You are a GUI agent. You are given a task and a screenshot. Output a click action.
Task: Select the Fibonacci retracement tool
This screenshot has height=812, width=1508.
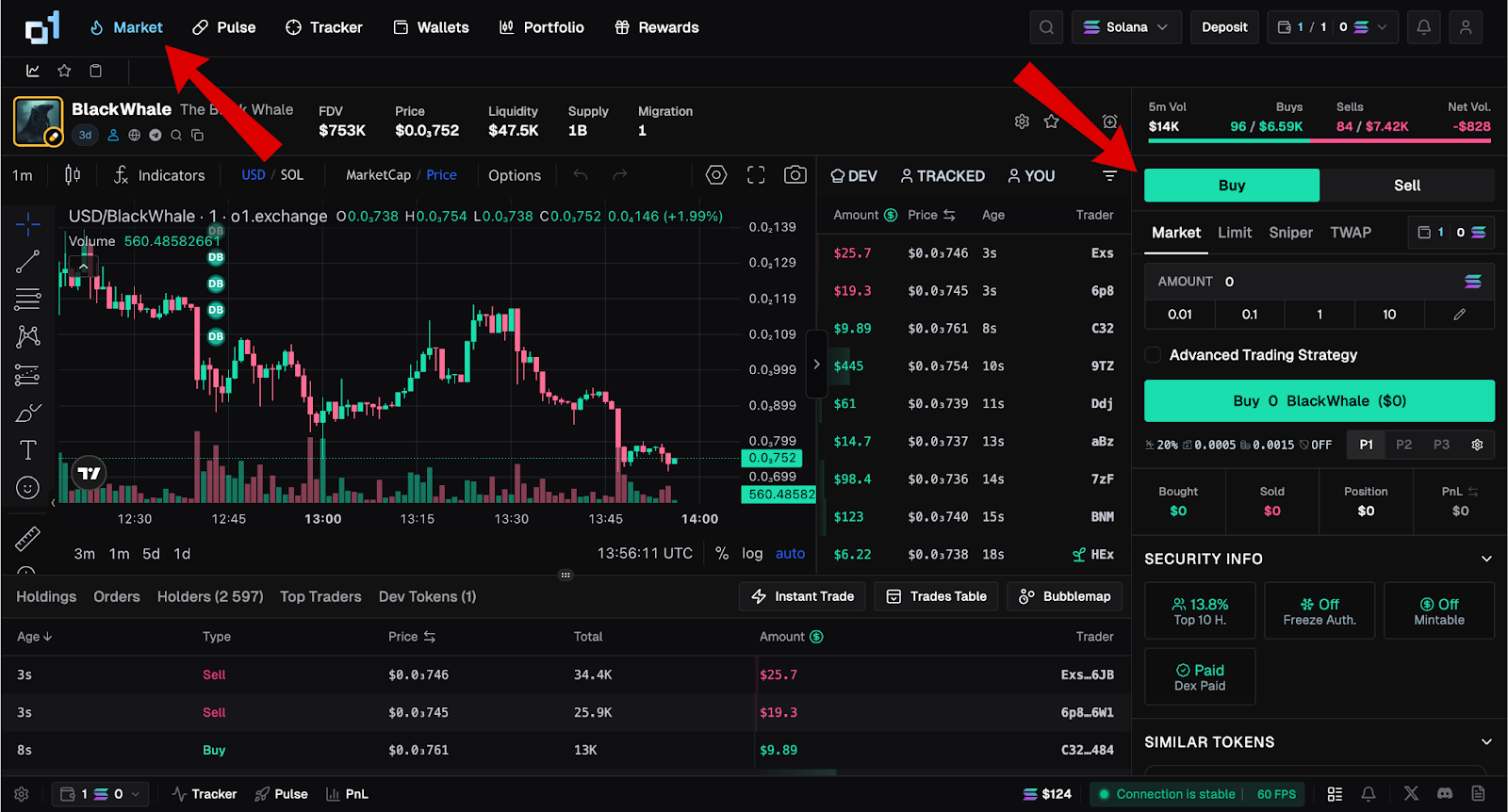28,299
